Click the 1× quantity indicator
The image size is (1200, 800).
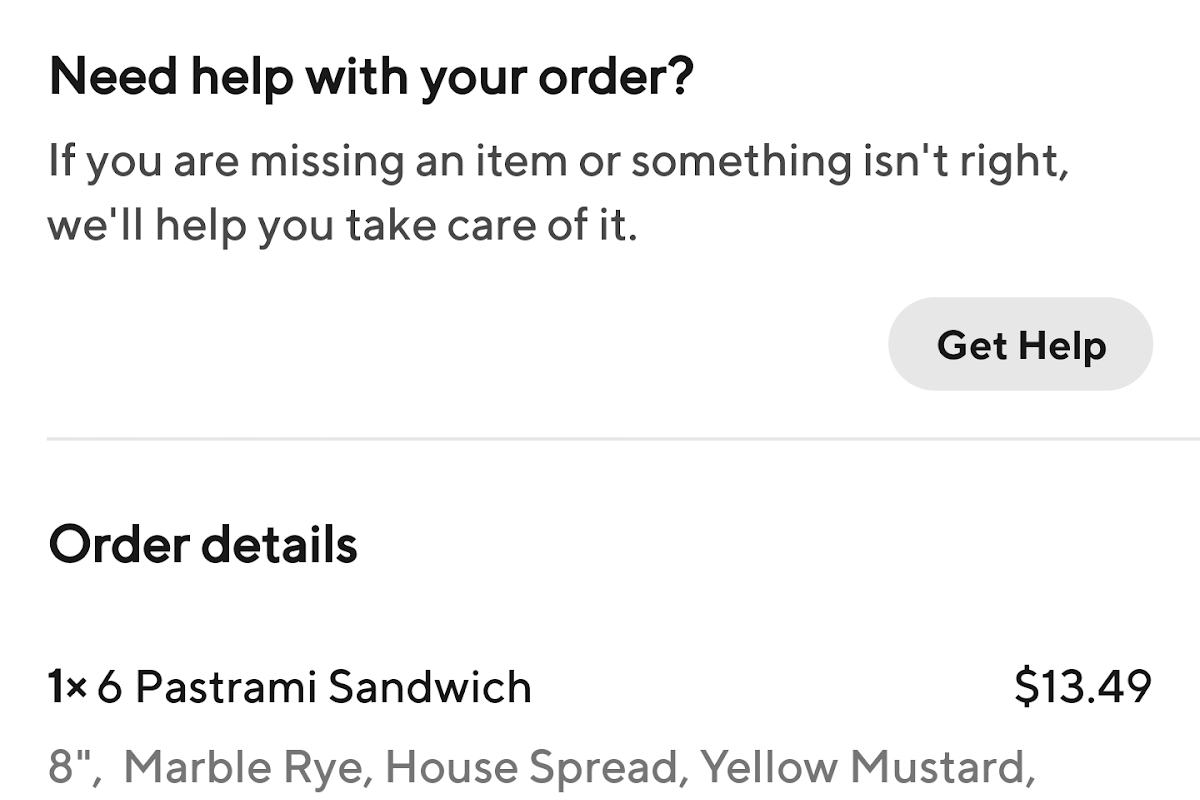(68, 687)
